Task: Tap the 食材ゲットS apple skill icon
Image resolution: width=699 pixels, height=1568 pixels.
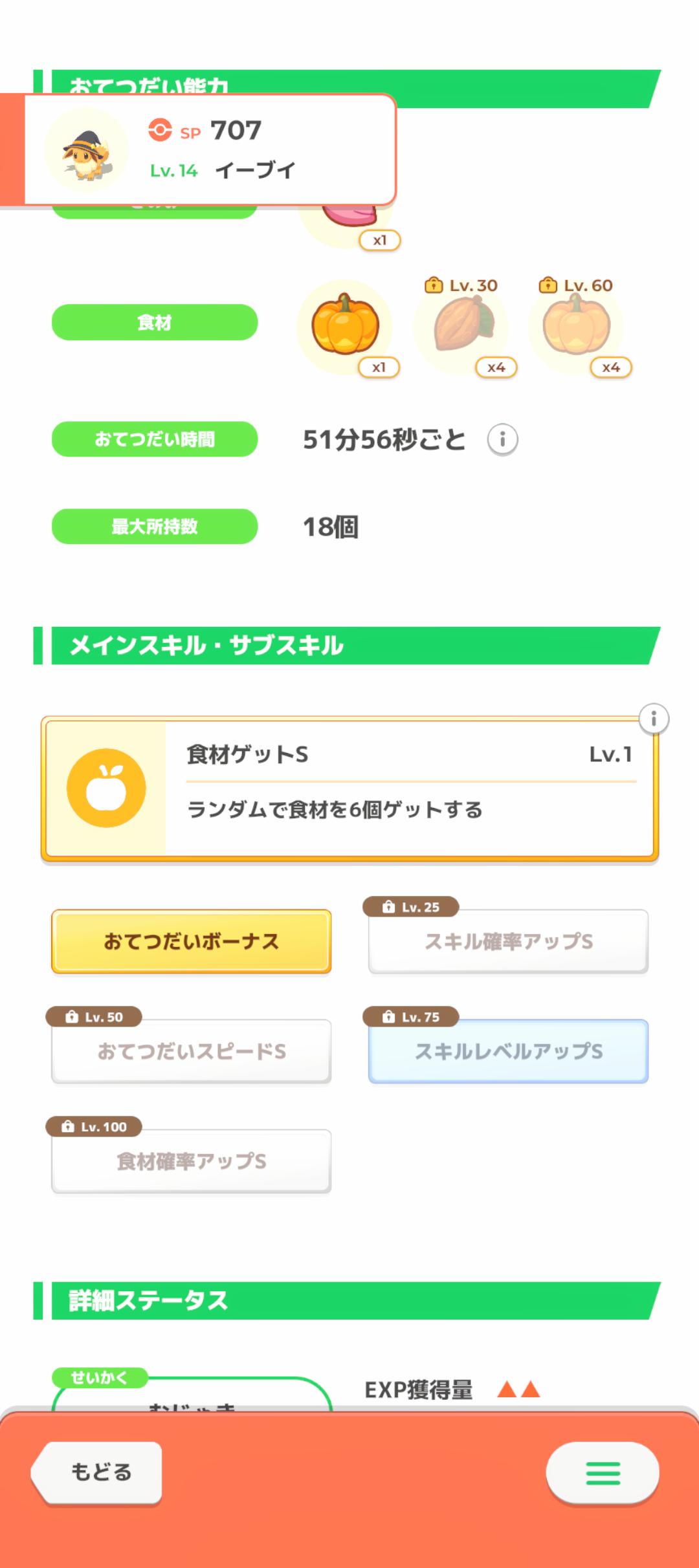Action: click(106, 788)
